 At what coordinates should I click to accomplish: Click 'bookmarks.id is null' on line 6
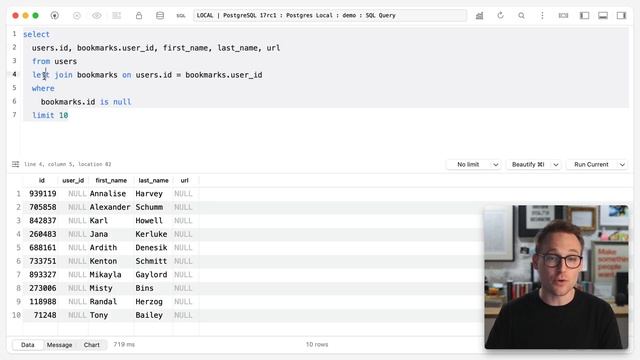pyautogui.click(x=86, y=102)
